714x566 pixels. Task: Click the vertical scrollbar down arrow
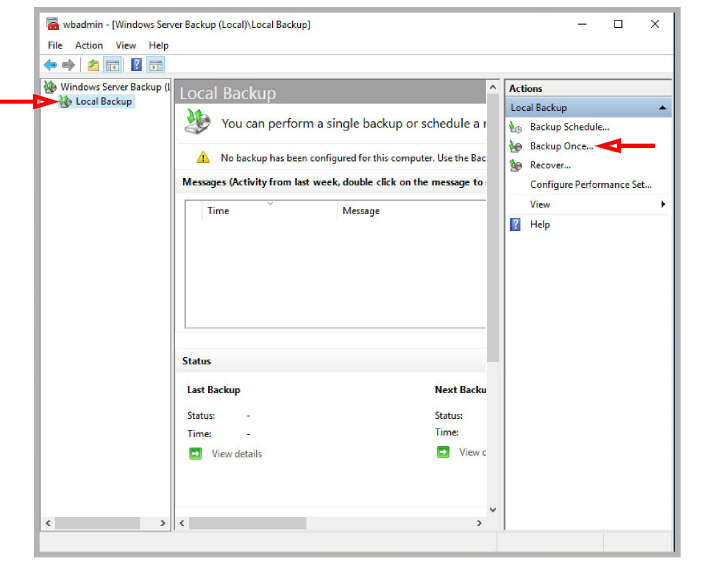pos(493,510)
